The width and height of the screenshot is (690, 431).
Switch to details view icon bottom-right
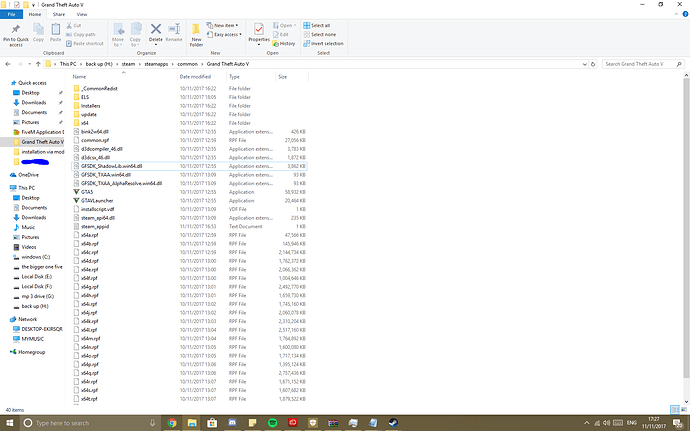[675, 410]
